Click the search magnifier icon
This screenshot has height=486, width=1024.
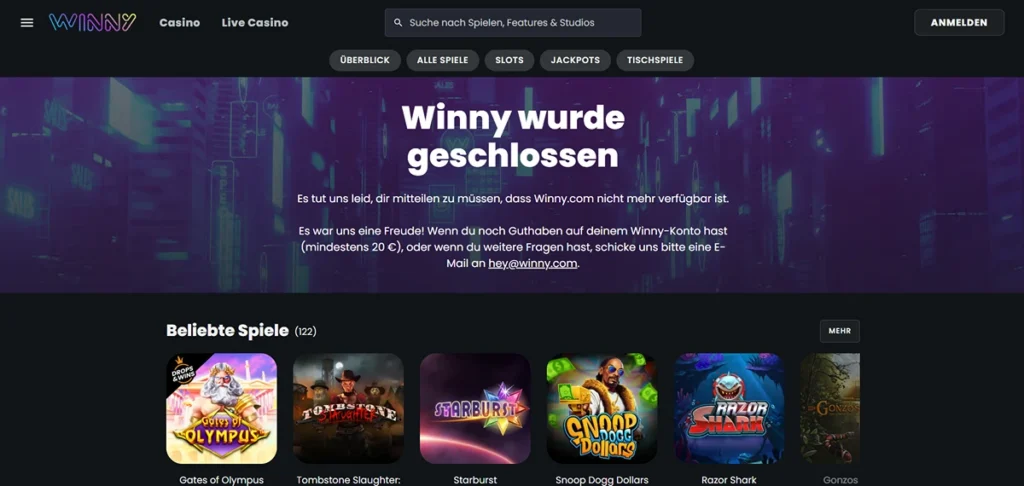[398, 23]
